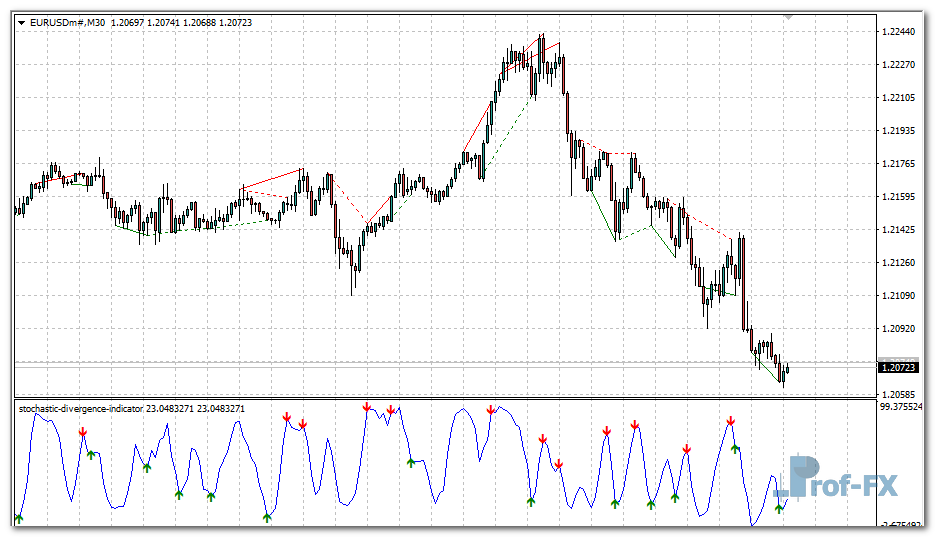This screenshot has width=935, height=537.
Task: Click the Prof-FX watermark logo
Action: (842, 478)
